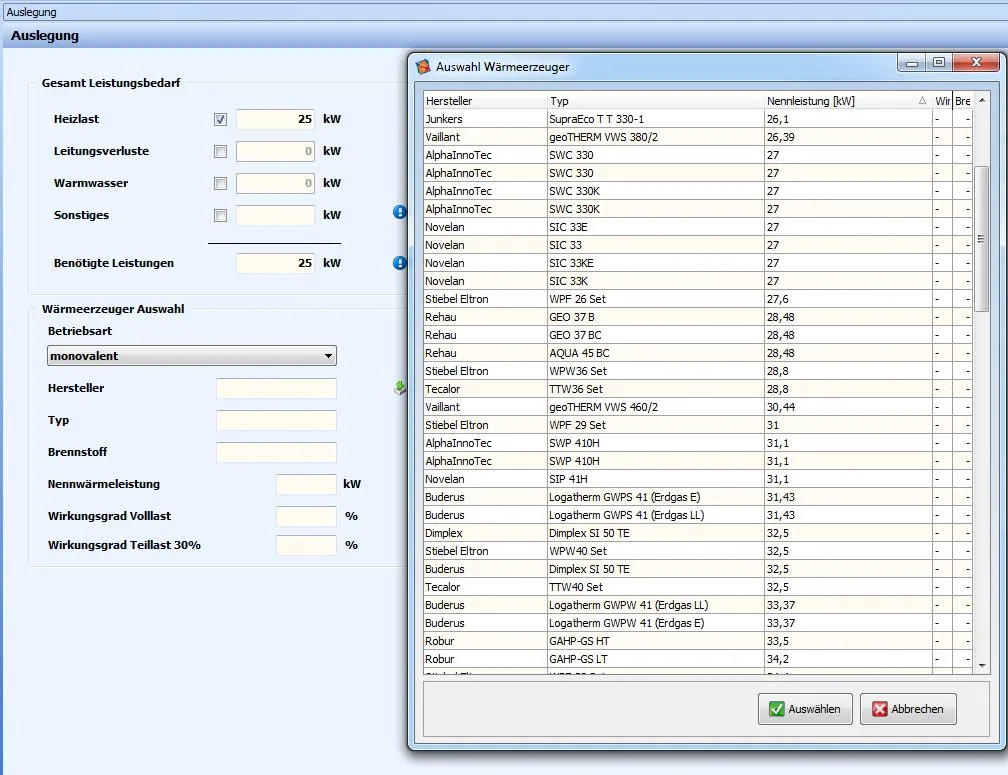The height and width of the screenshot is (775, 1008).
Task: Focus the Heizlast kW input field
Action: (275, 119)
